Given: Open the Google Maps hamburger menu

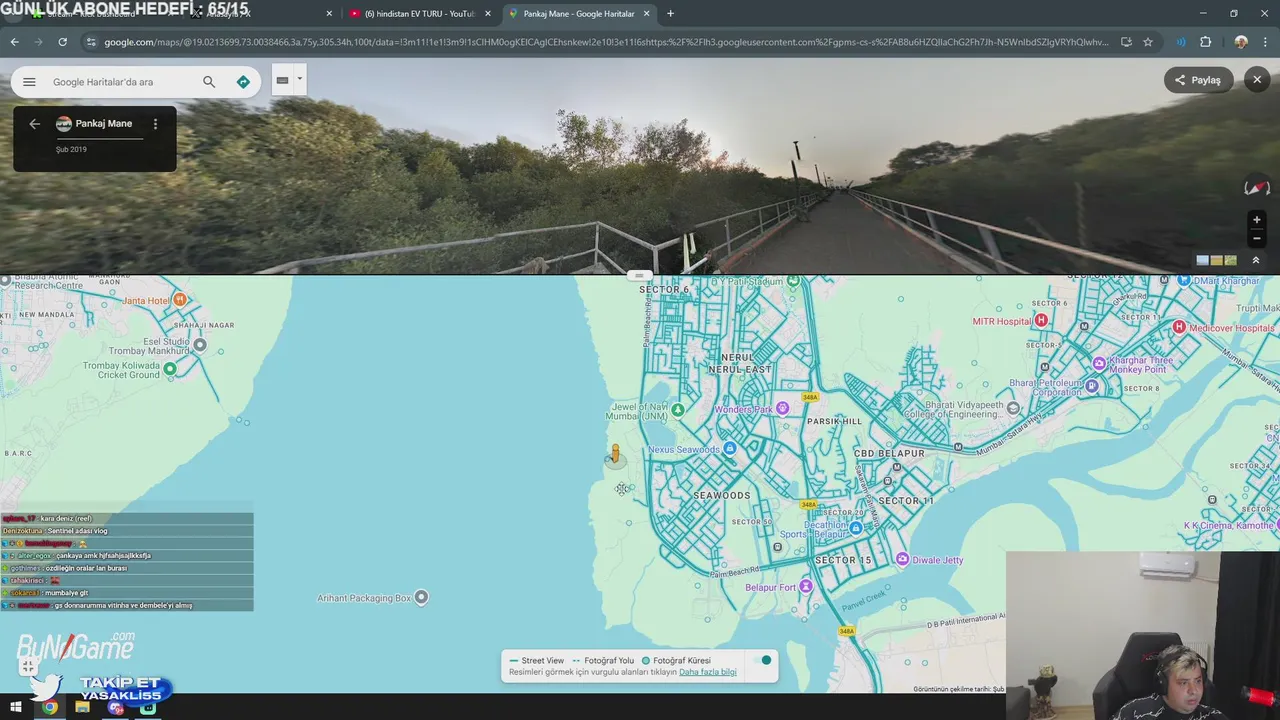Looking at the screenshot, I should 29,82.
